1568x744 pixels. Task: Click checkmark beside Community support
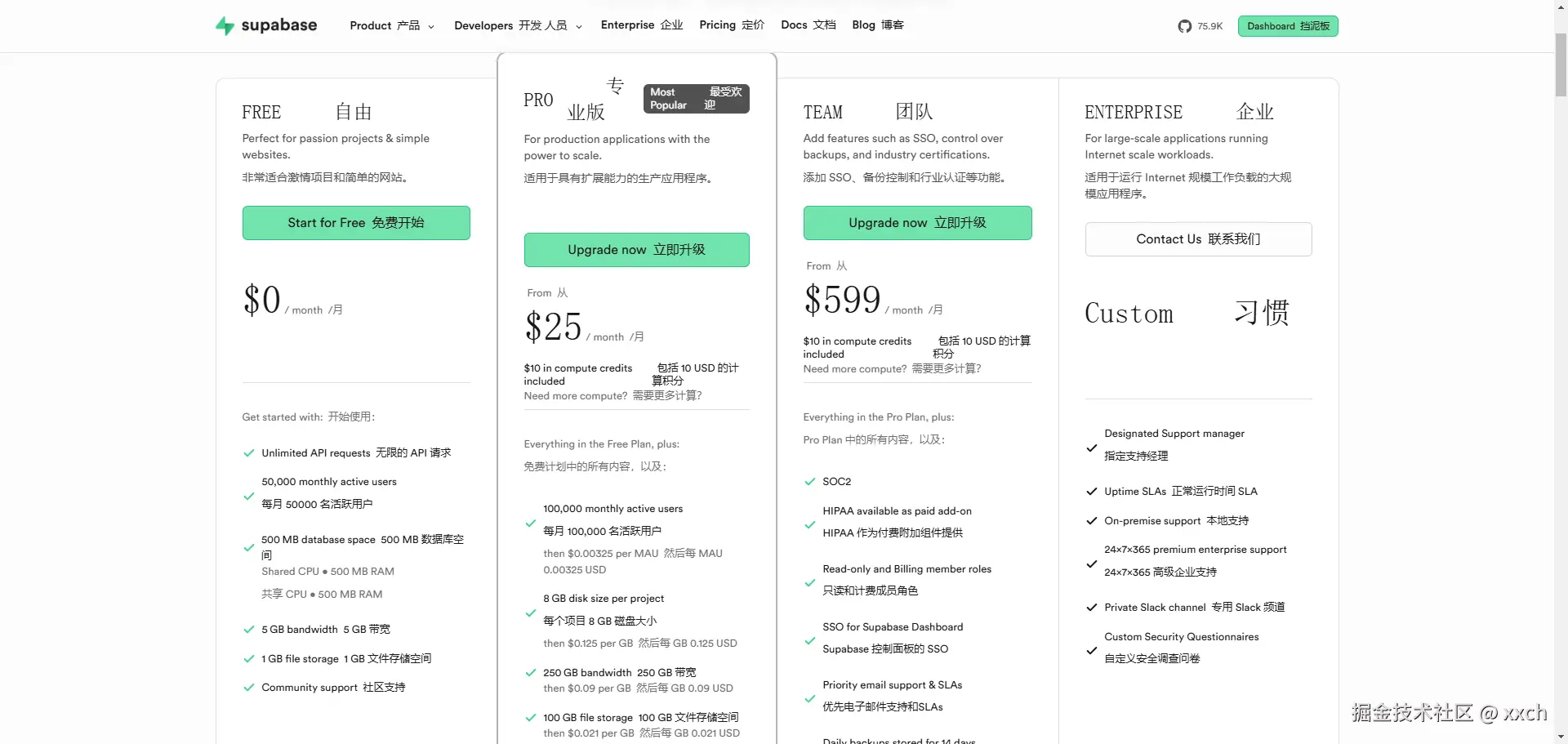[x=249, y=688]
